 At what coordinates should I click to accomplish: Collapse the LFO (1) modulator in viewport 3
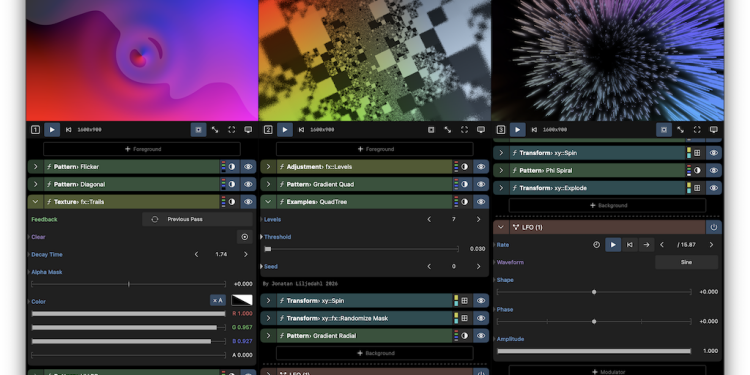click(x=501, y=227)
